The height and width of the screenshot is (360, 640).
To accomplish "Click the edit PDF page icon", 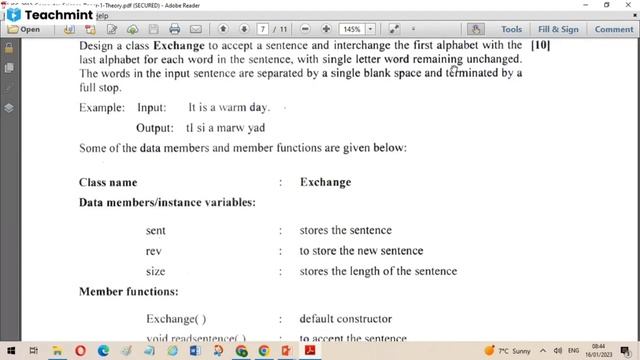I will [x=111, y=29].
